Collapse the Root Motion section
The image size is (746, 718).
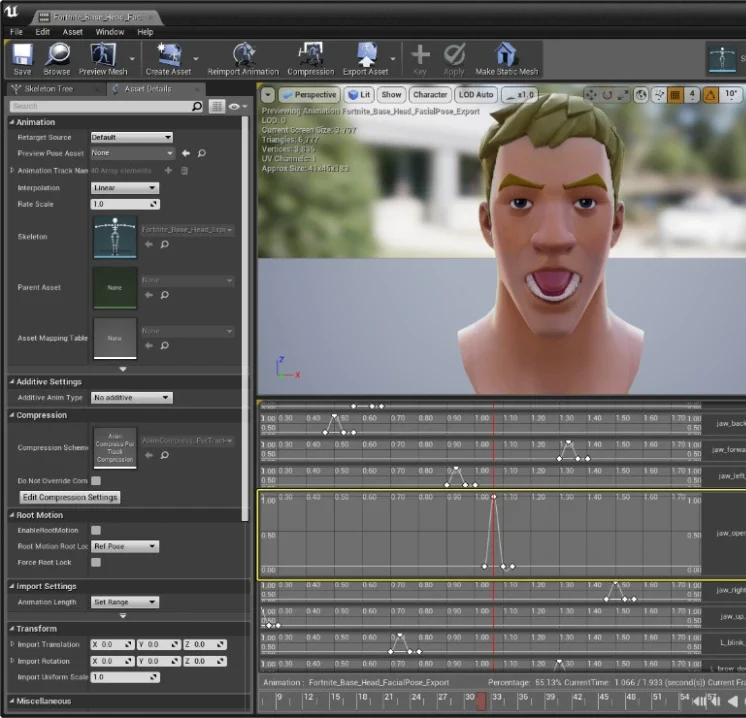pyautogui.click(x=12, y=515)
